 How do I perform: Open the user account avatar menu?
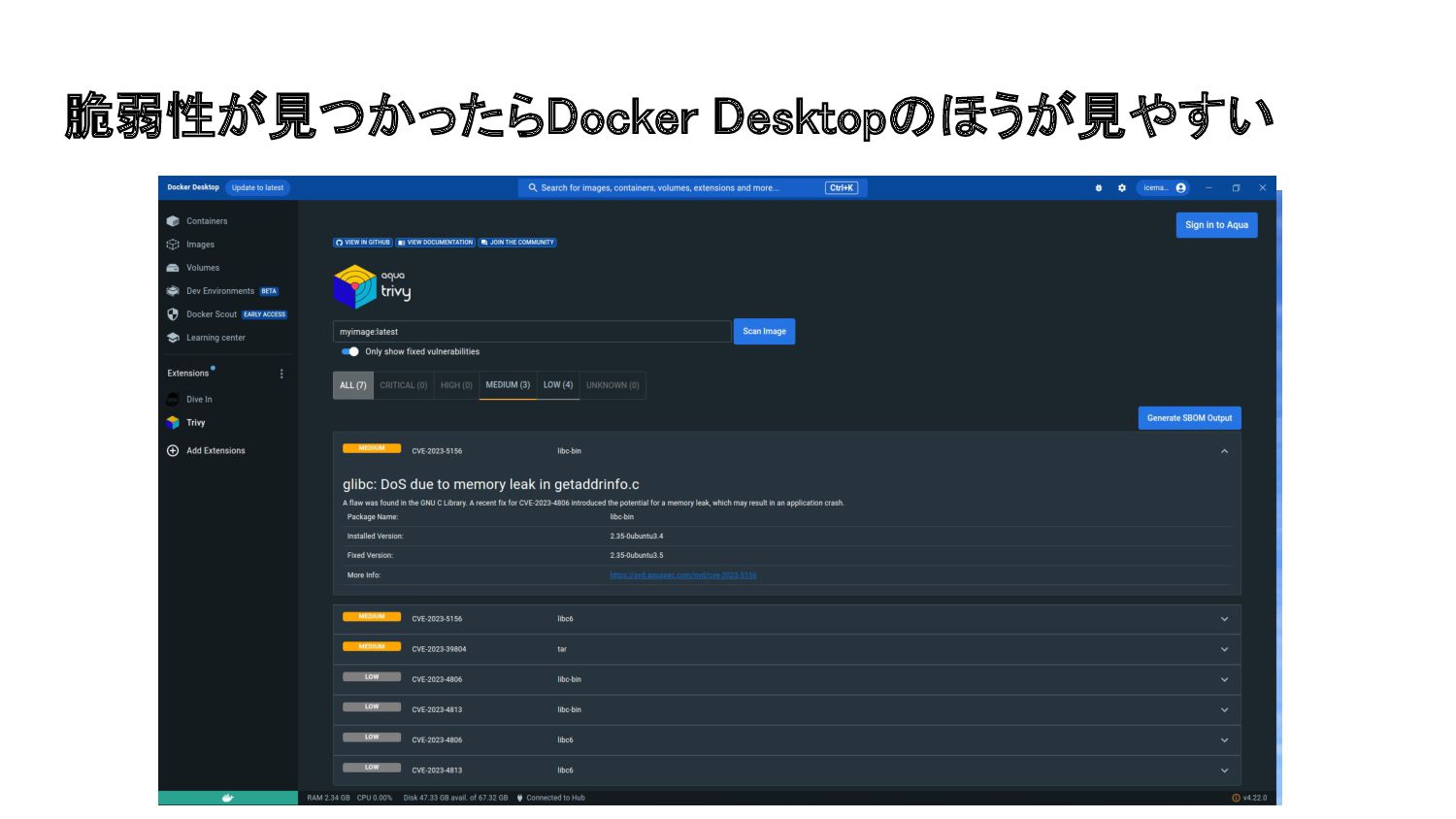tap(1180, 188)
